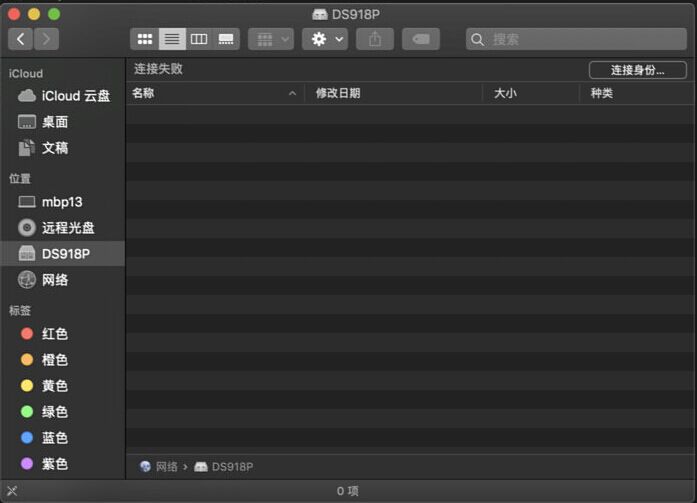Viewport: 697px width, 503px height.
Task: Click the document icon beside 文稿
Action: [27, 148]
